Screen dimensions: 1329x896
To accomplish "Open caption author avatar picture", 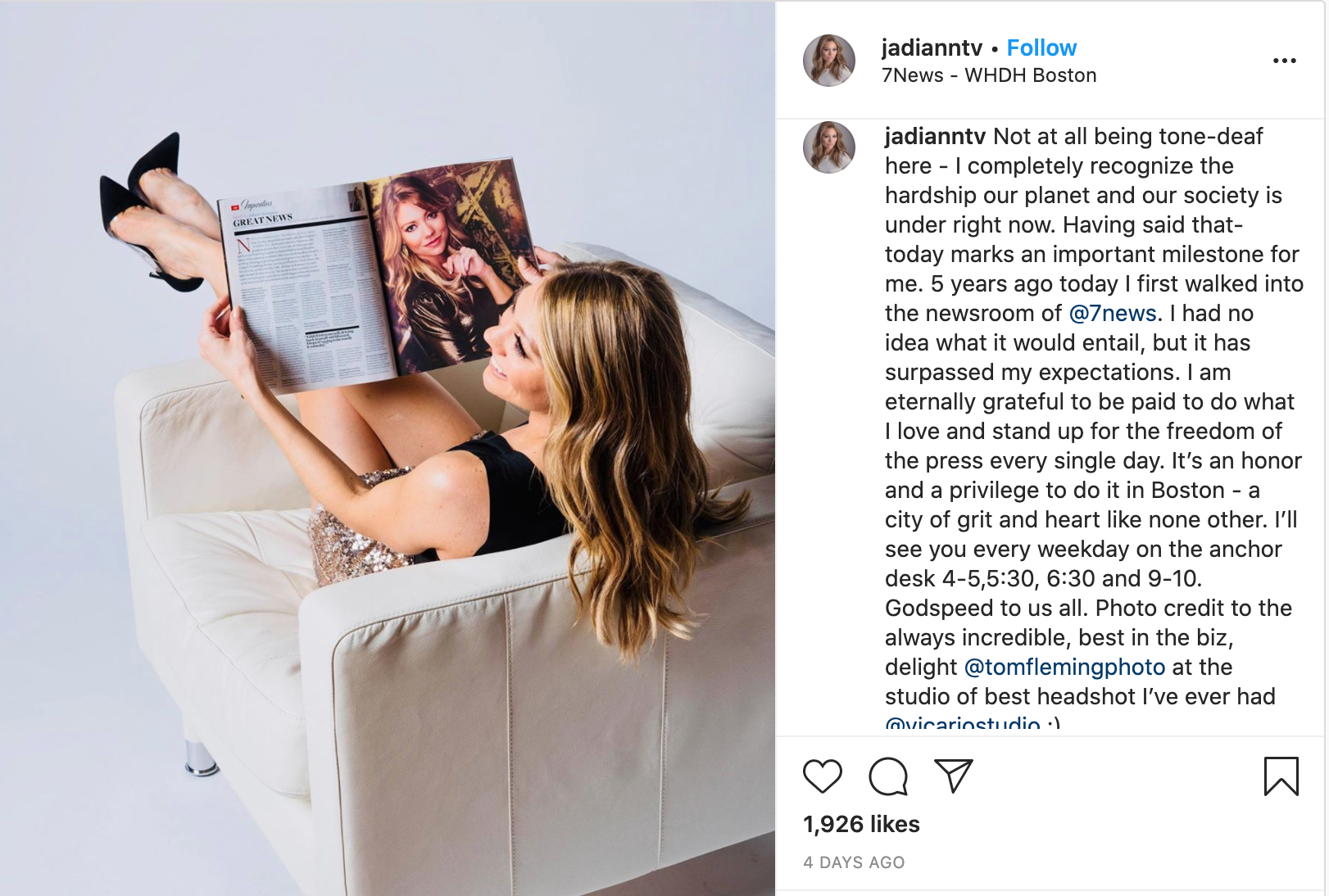I will pyautogui.click(x=829, y=147).
